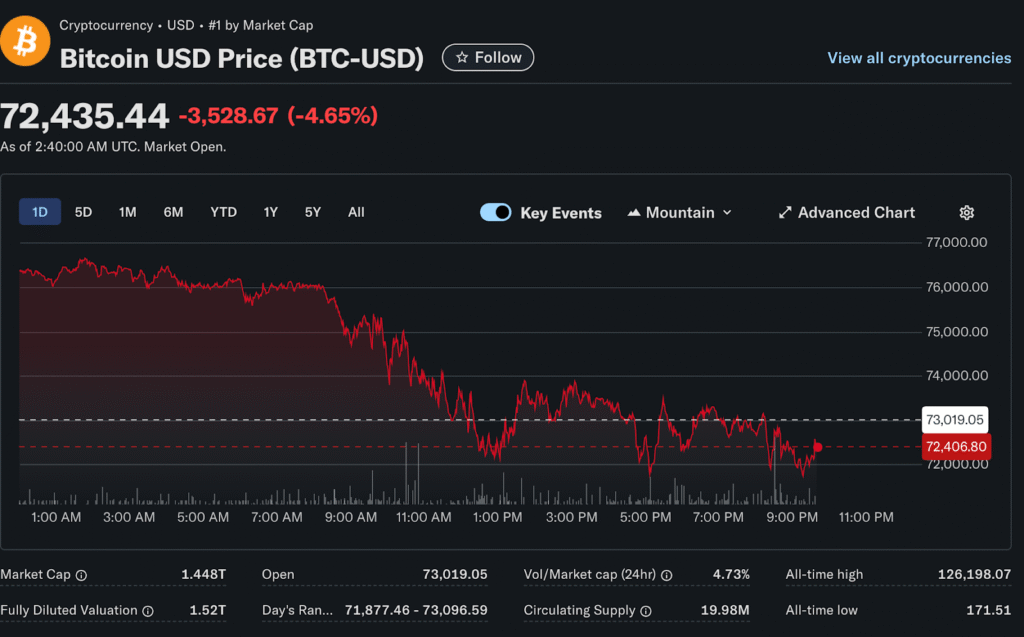Click Vol/Market cap (24hr) info icon

[x=666, y=575]
